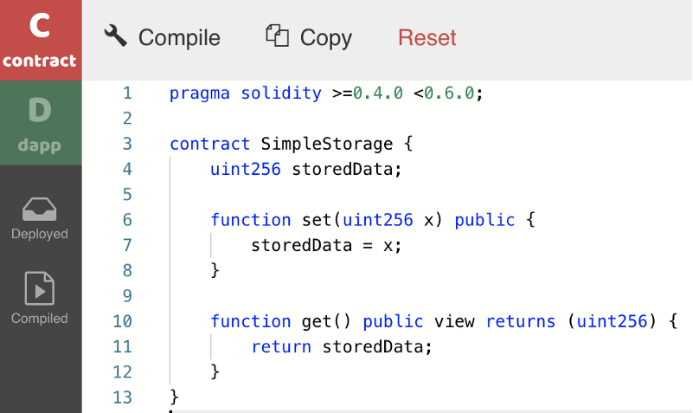Click the Deployed inbox tray icon
The image size is (693, 413).
[39, 209]
